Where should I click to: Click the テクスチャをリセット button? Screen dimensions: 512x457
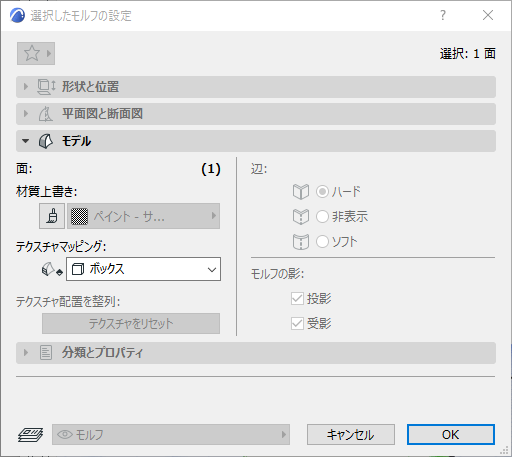[131, 323]
